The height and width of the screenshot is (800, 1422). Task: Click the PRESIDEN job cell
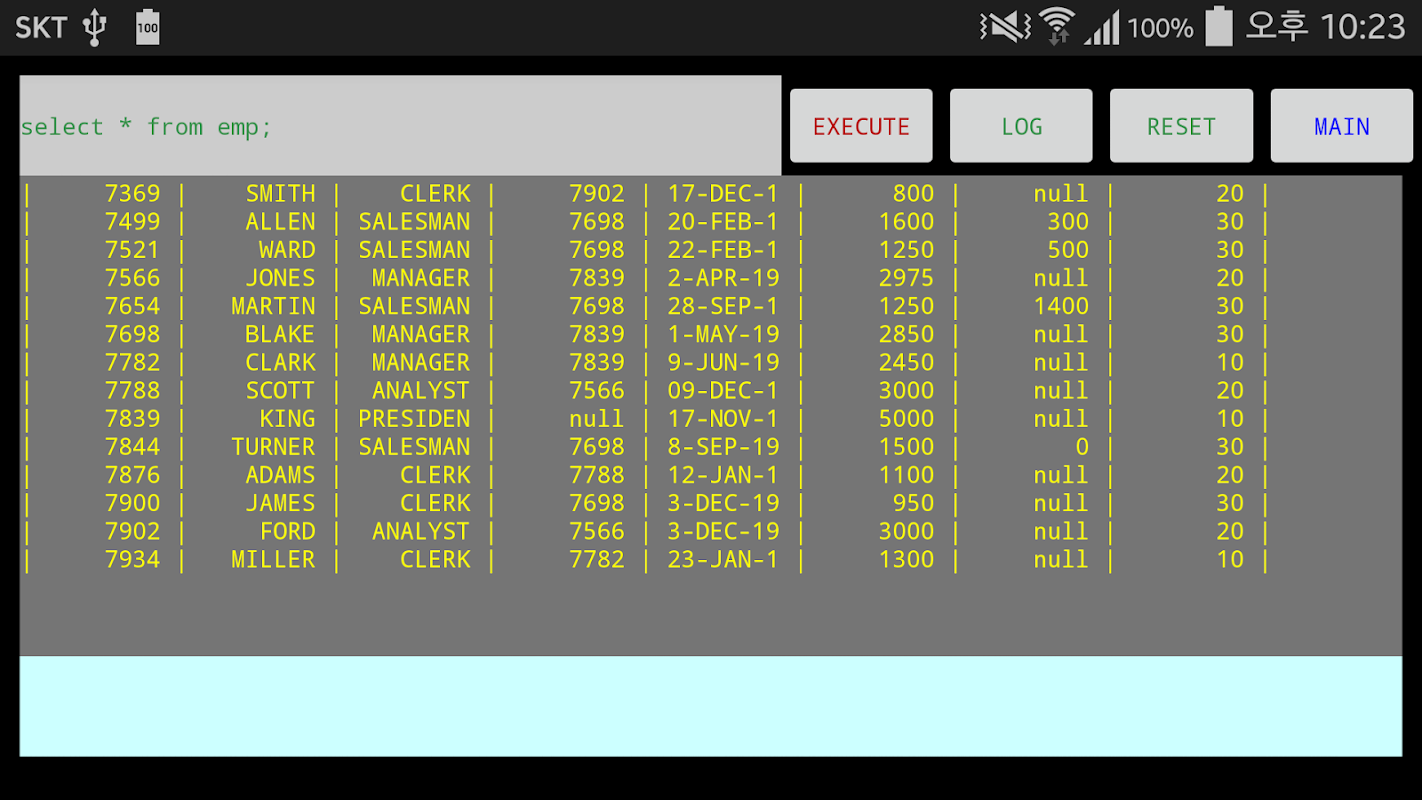[414, 418]
